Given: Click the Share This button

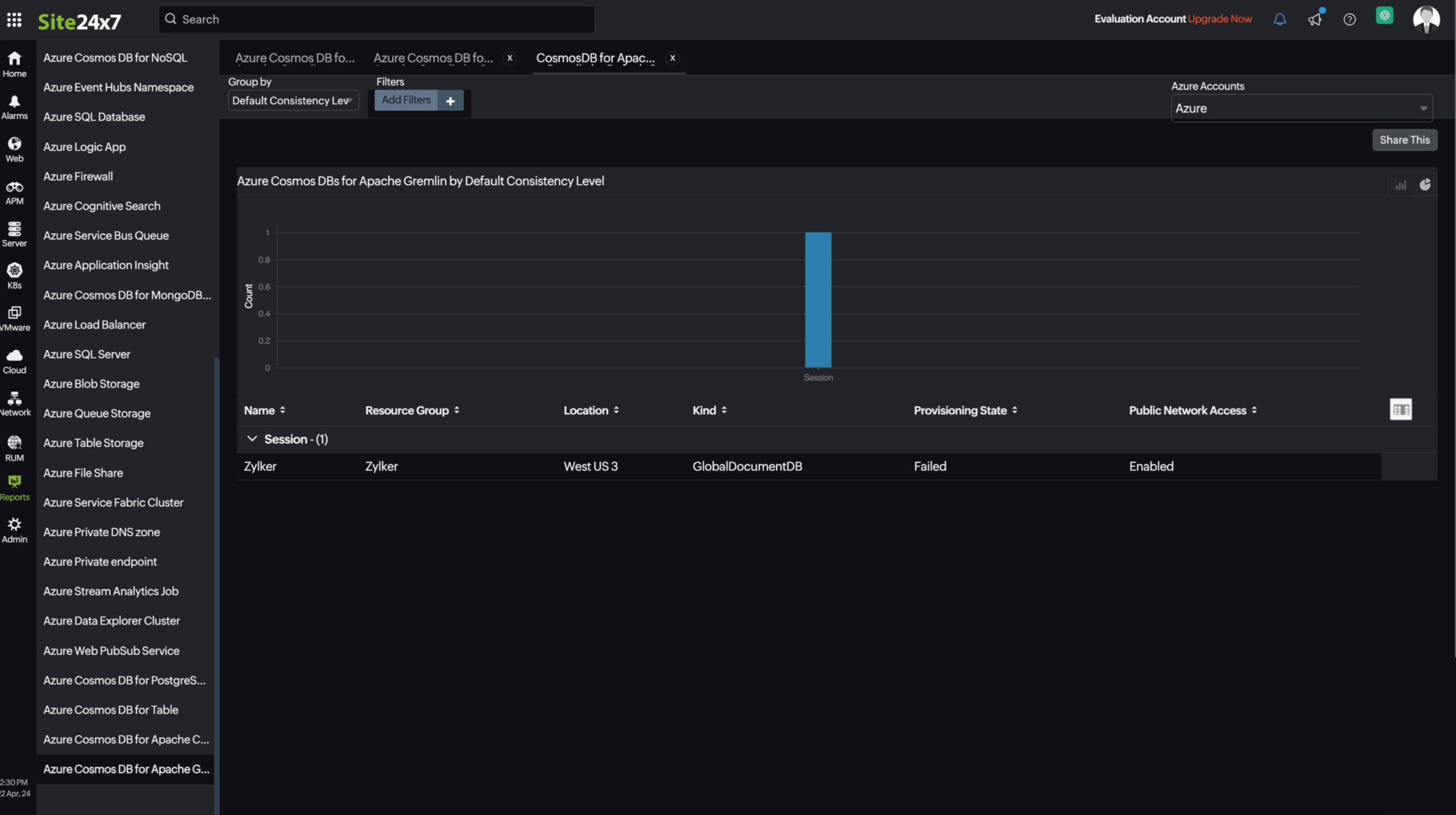Looking at the screenshot, I should tap(1404, 140).
